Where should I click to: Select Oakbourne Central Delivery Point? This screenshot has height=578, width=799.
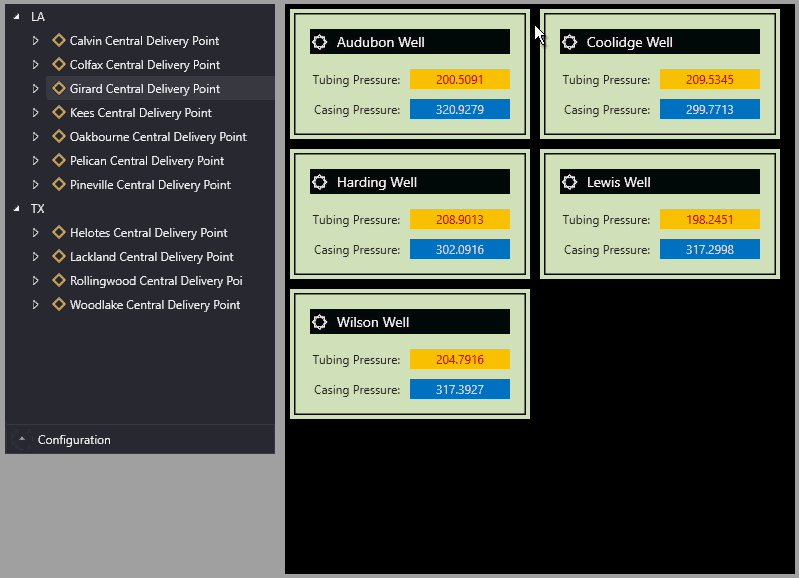pos(158,137)
